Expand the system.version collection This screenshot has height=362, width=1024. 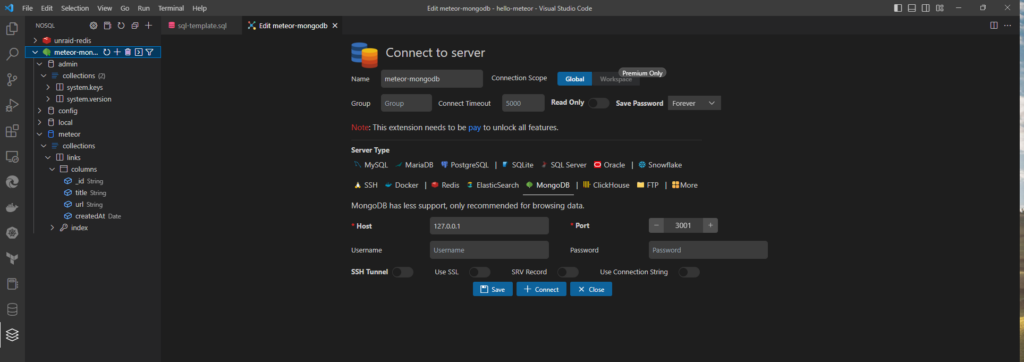(x=48, y=99)
